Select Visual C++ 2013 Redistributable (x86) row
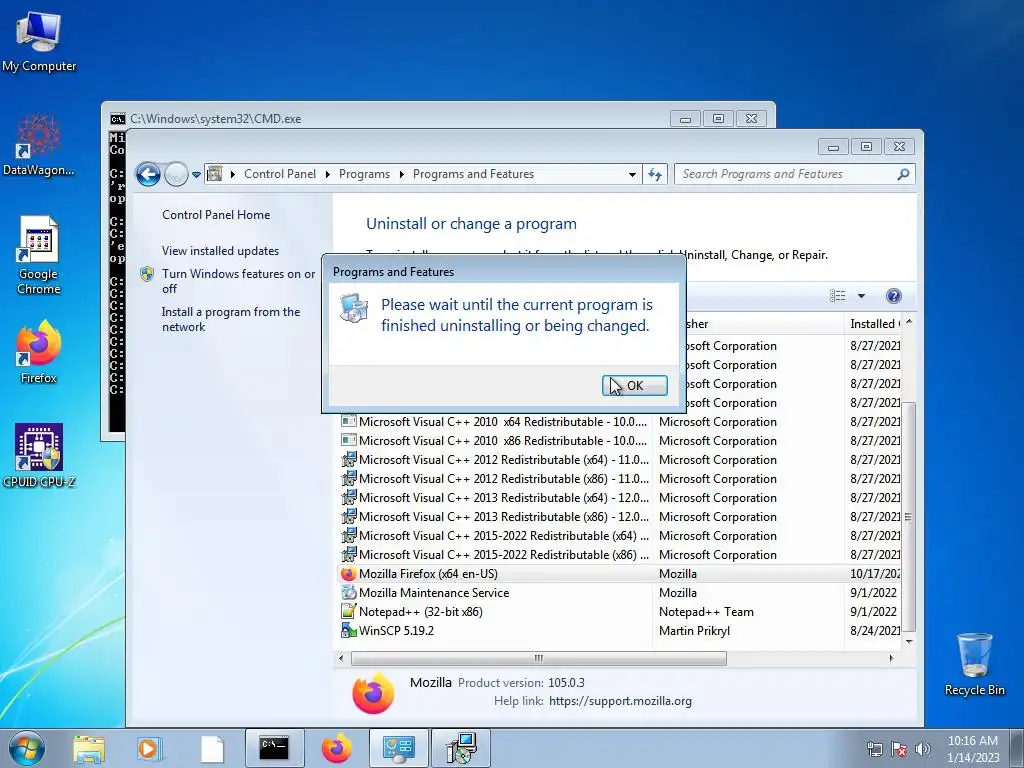This screenshot has height=768, width=1024. tap(619, 517)
